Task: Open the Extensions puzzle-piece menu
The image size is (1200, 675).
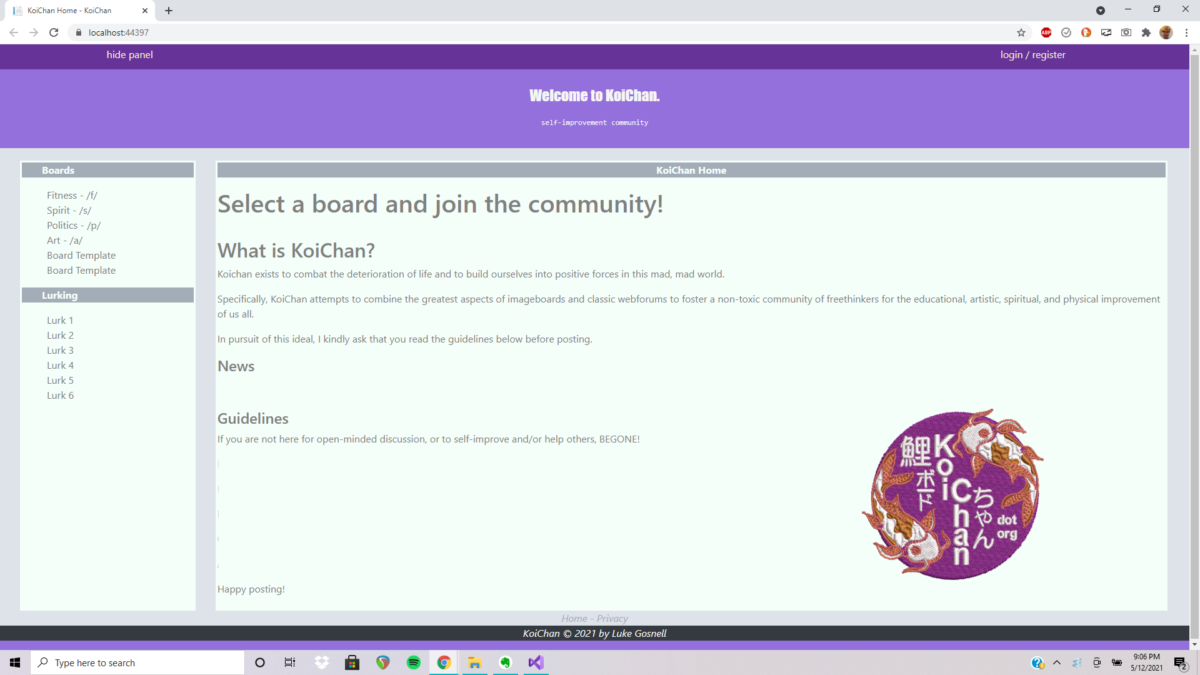Action: [x=1146, y=32]
